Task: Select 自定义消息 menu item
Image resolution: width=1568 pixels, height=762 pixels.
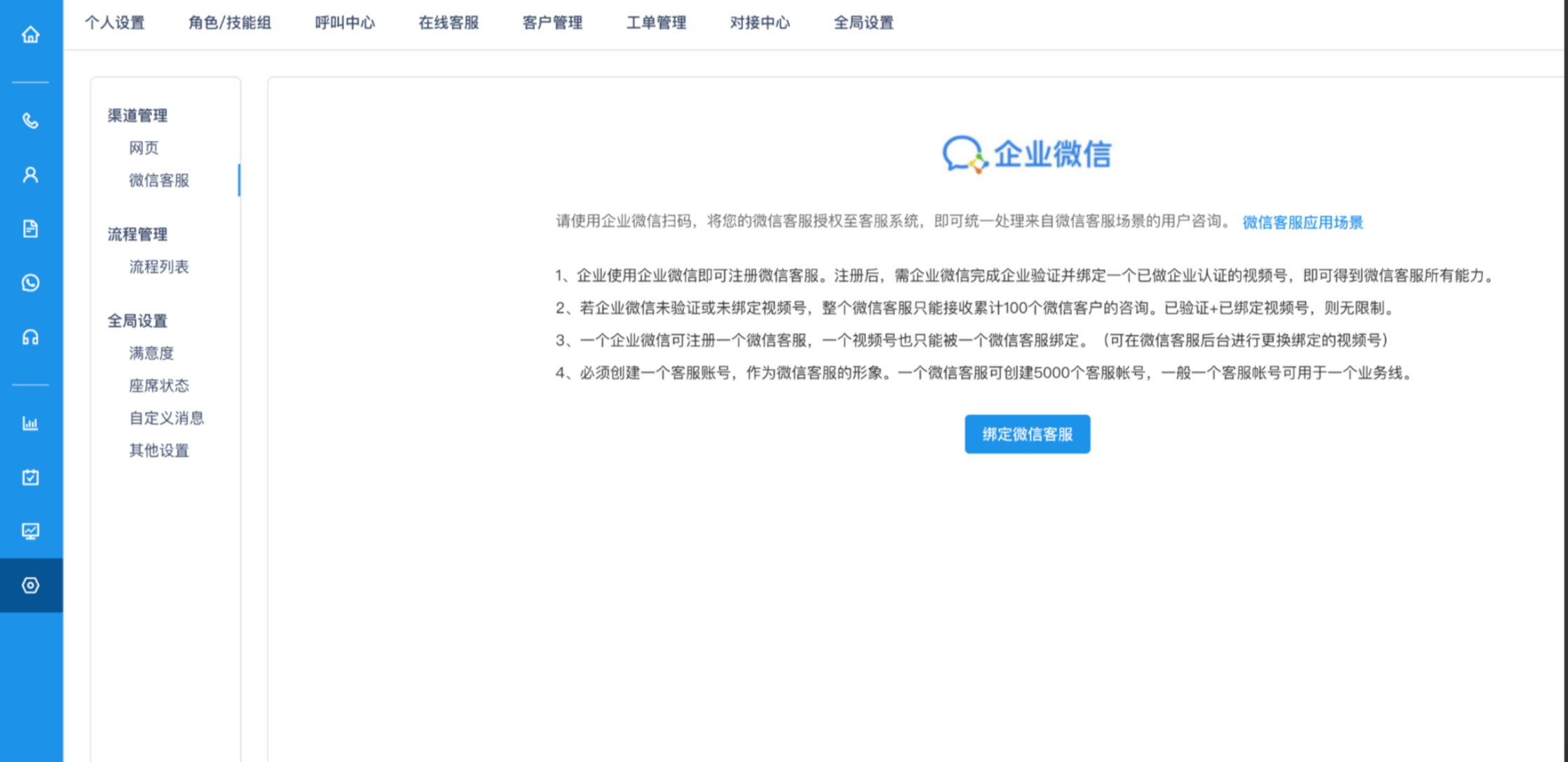Action: point(167,418)
